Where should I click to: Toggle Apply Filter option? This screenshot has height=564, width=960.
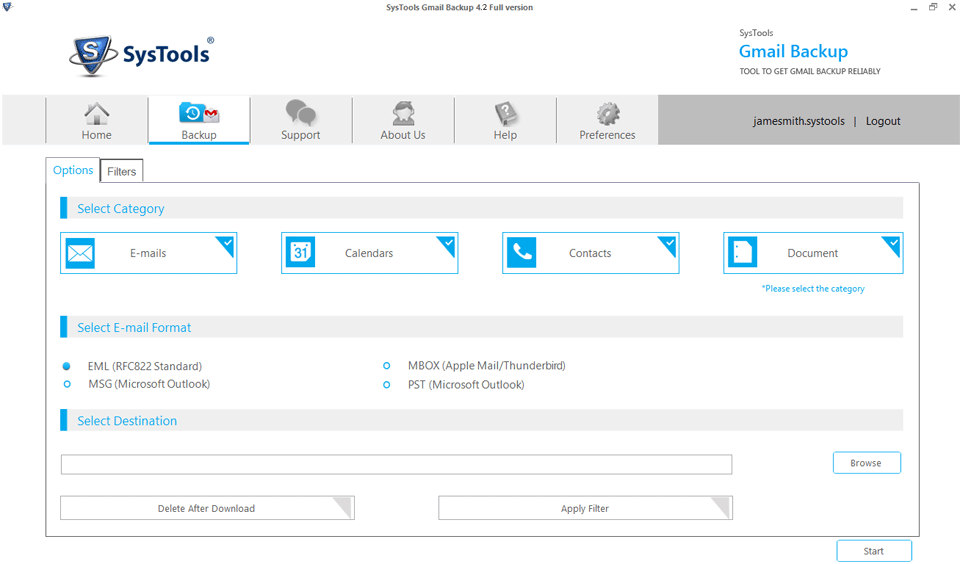pyautogui.click(x=585, y=508)
